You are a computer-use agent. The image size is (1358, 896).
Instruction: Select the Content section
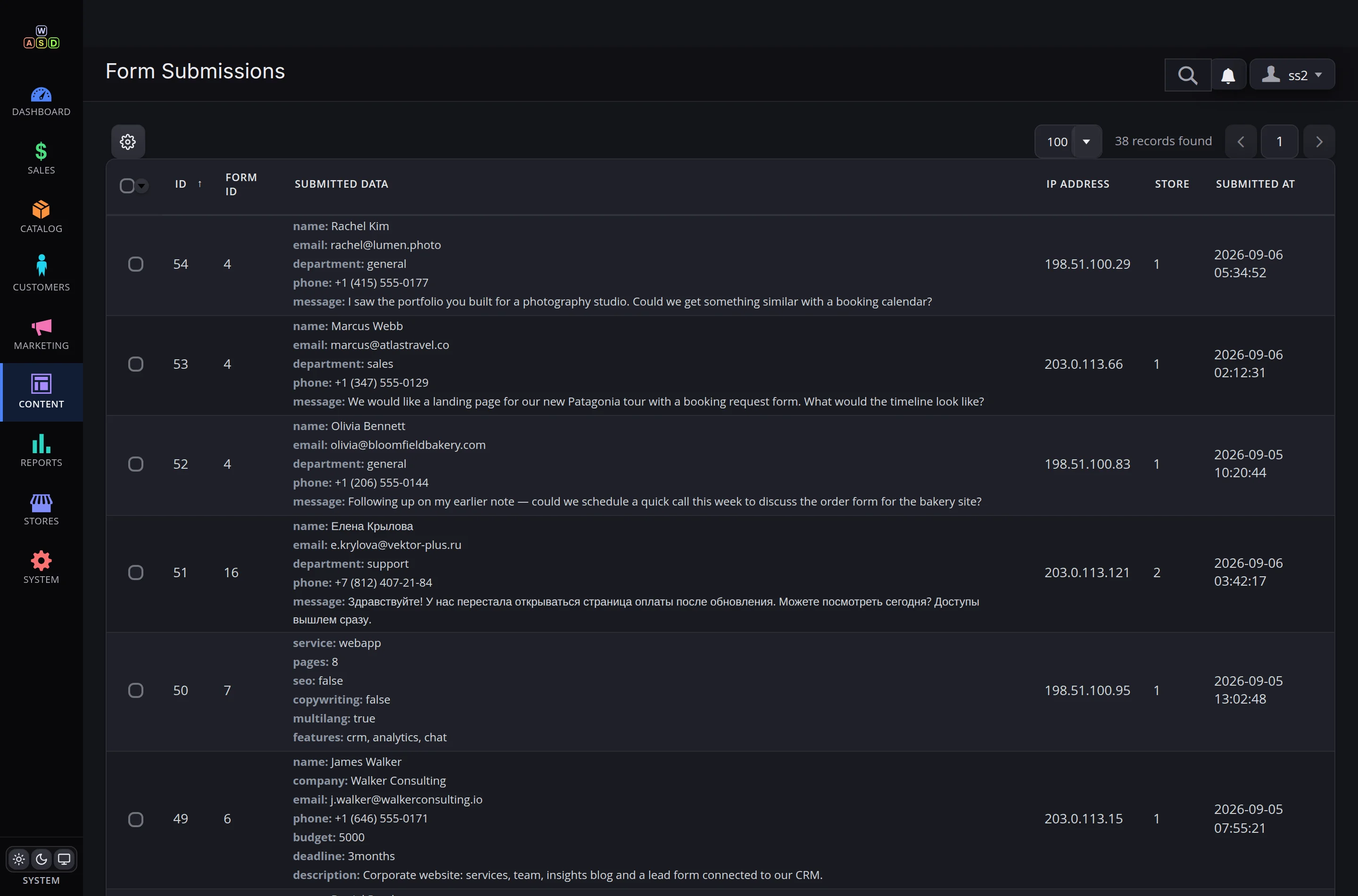click(41, 392)
